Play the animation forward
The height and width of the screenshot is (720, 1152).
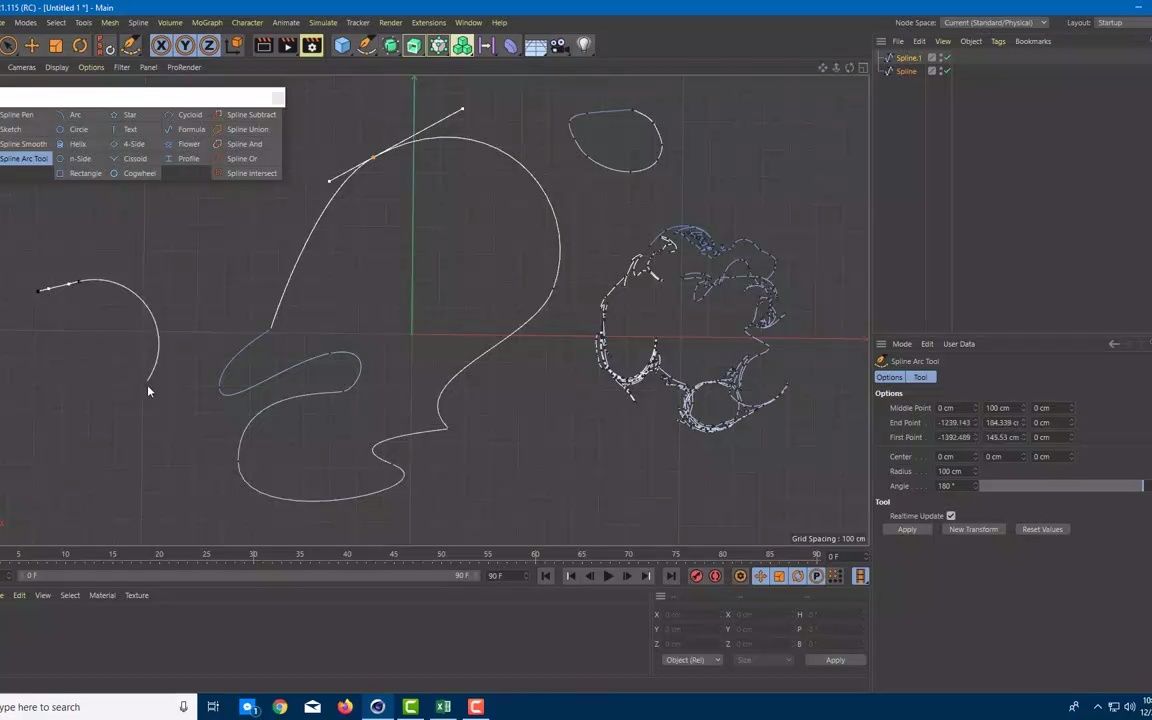coord(608,577)
